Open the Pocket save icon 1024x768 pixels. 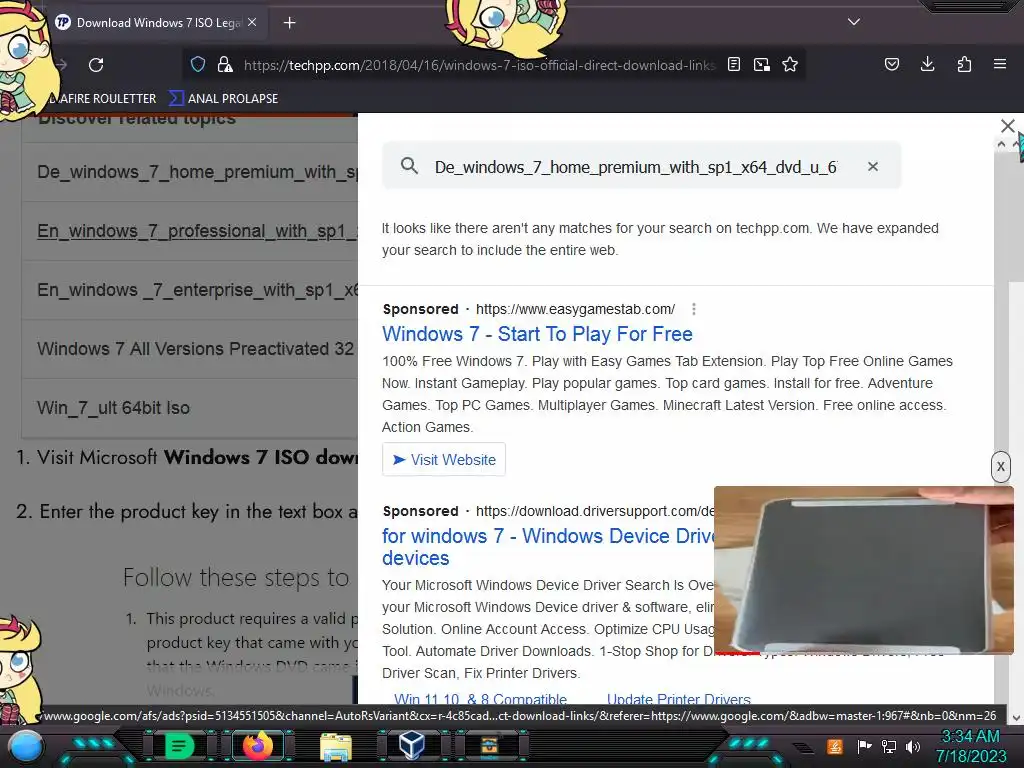[x=891, y=64]
